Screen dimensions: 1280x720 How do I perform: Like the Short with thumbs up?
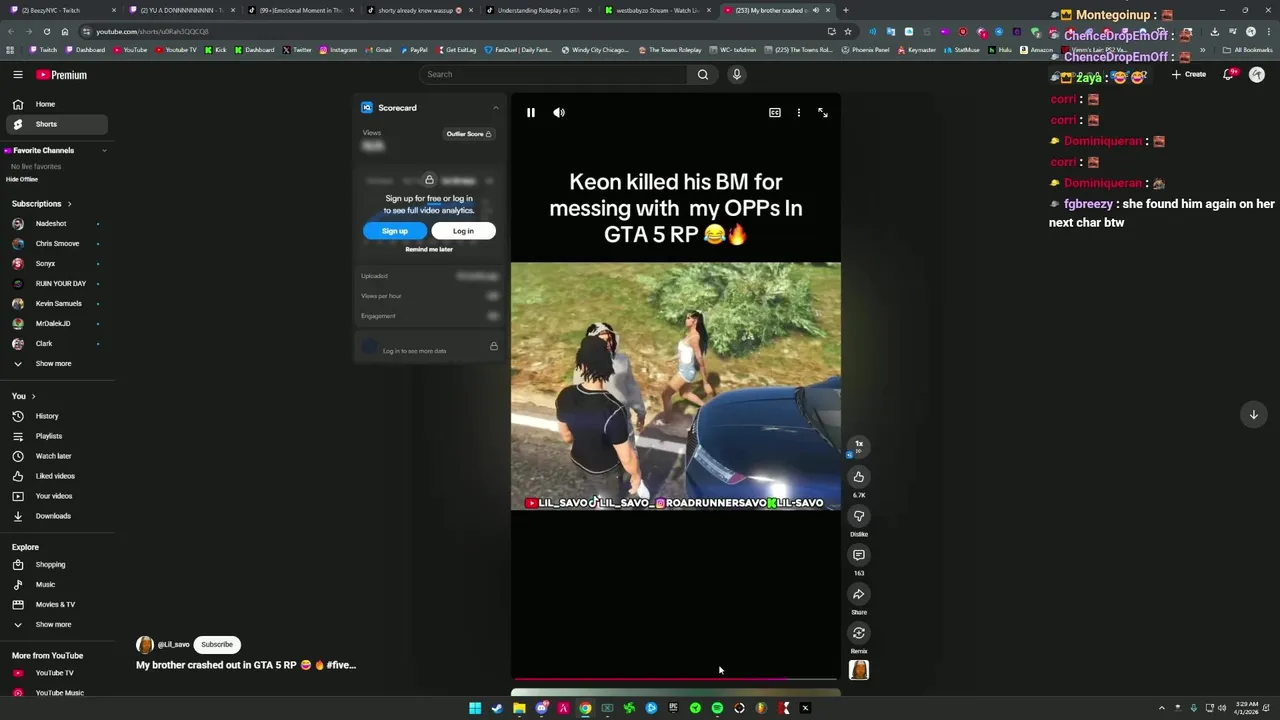coord(859,477)
